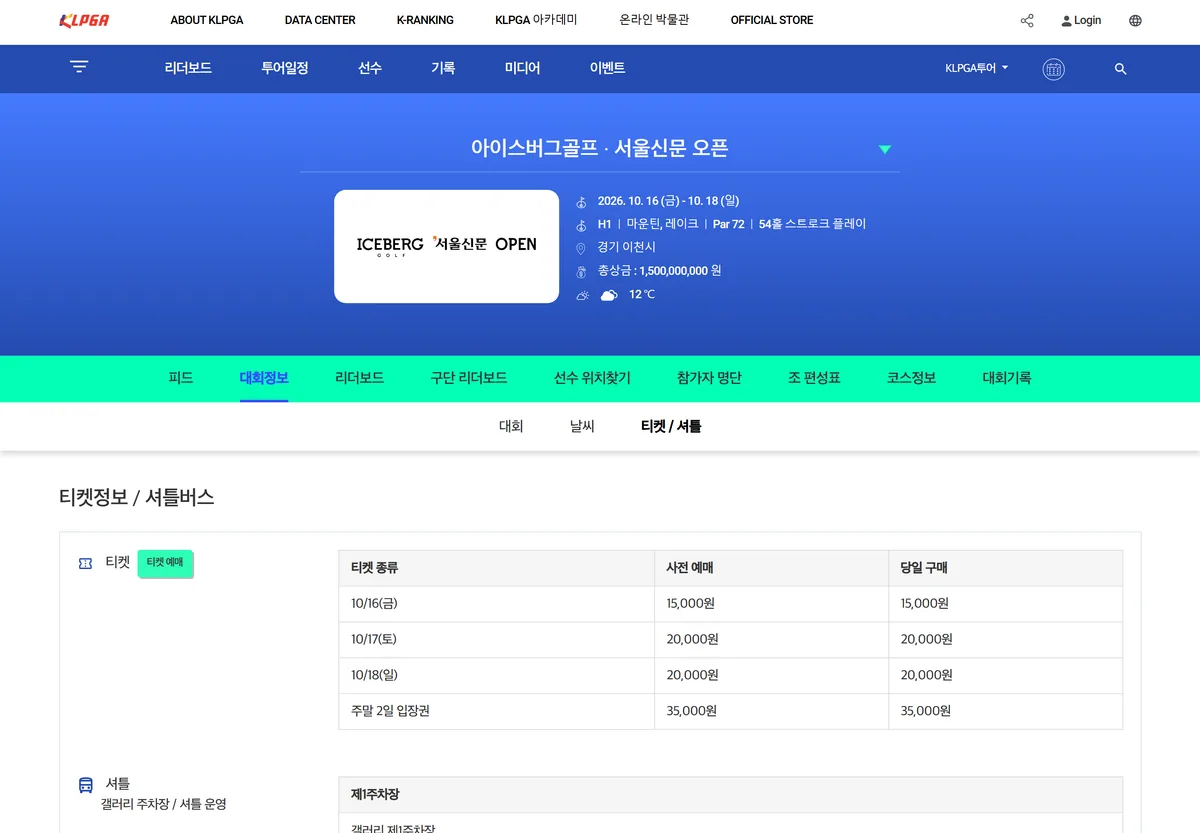Open the 구단 리더보드 tab

[469, 378]
